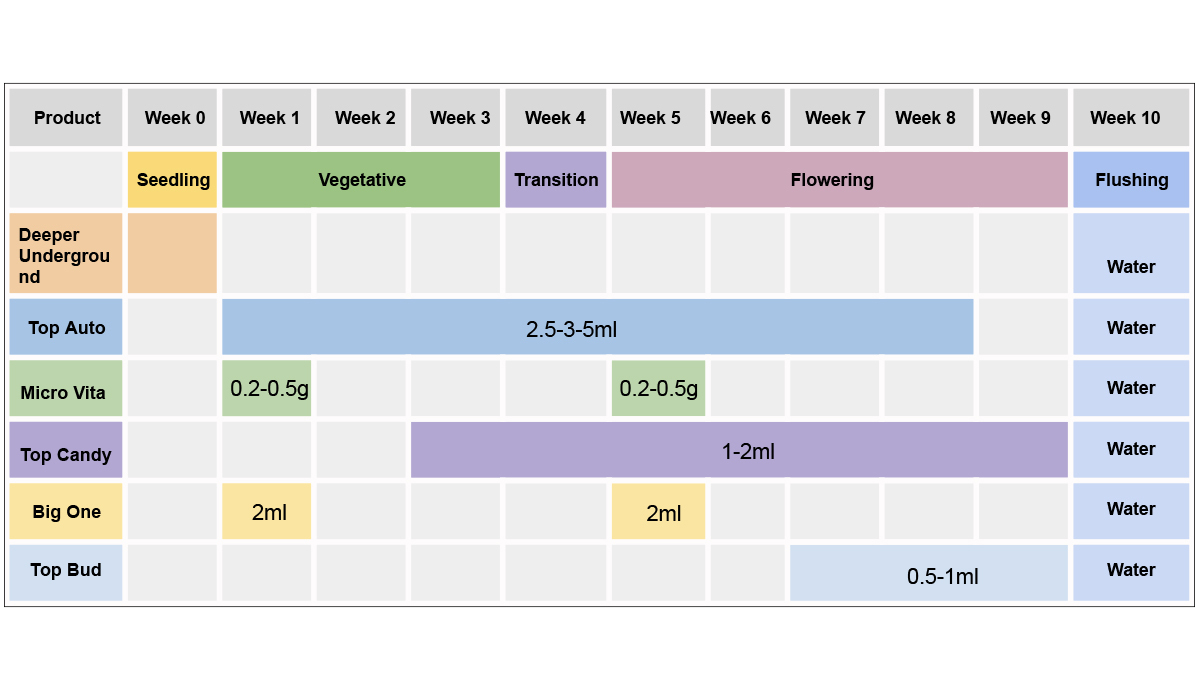Viewport: 1200px width, 679px height.
Task: Select the Week 5 Big One 2ml cell
Action: 659,512
